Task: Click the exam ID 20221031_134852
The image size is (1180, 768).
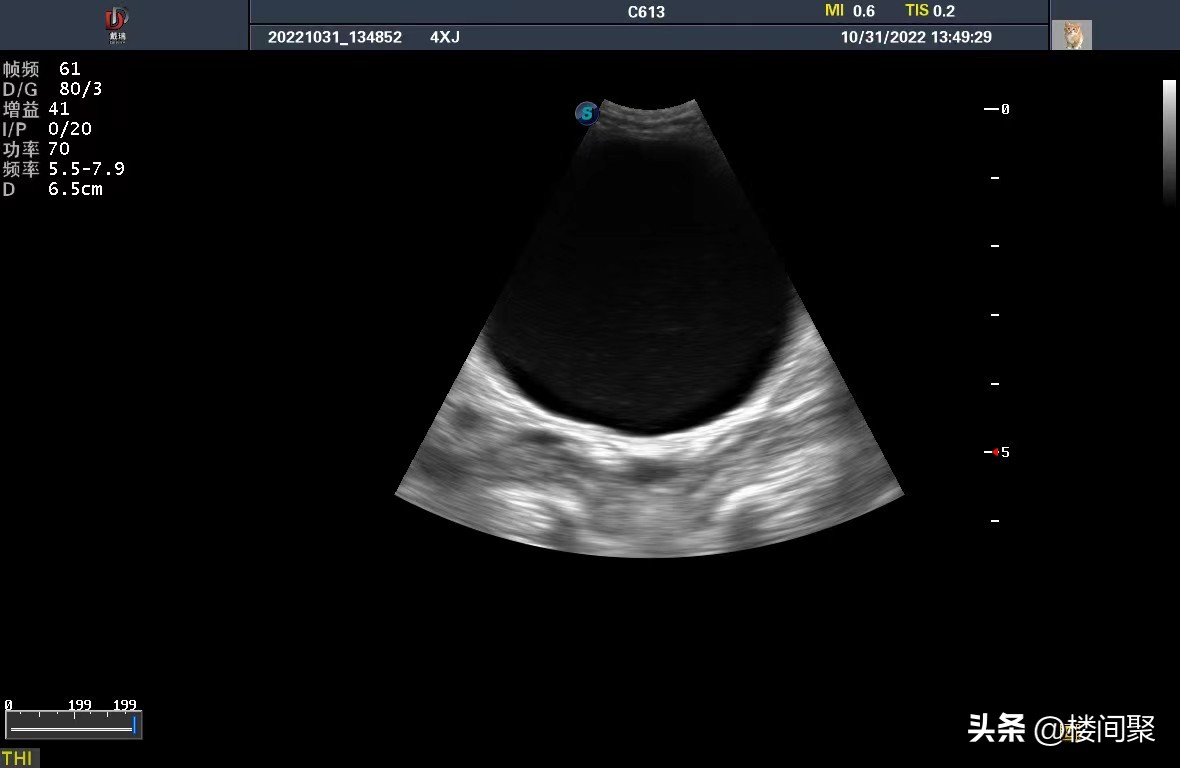Action: click(x=335, y=37)
